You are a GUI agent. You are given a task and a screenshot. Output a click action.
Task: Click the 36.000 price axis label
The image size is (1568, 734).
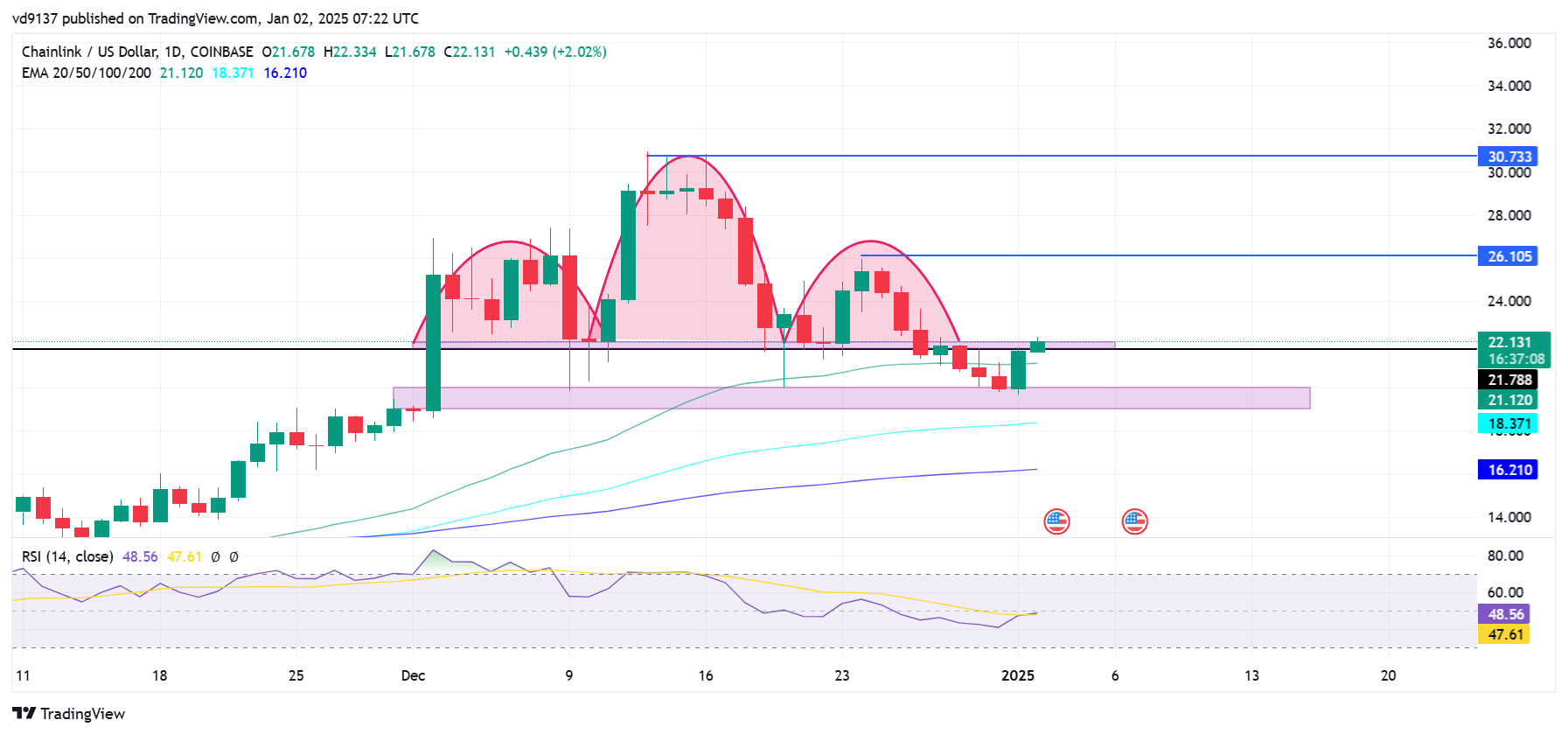point(1509,43)
